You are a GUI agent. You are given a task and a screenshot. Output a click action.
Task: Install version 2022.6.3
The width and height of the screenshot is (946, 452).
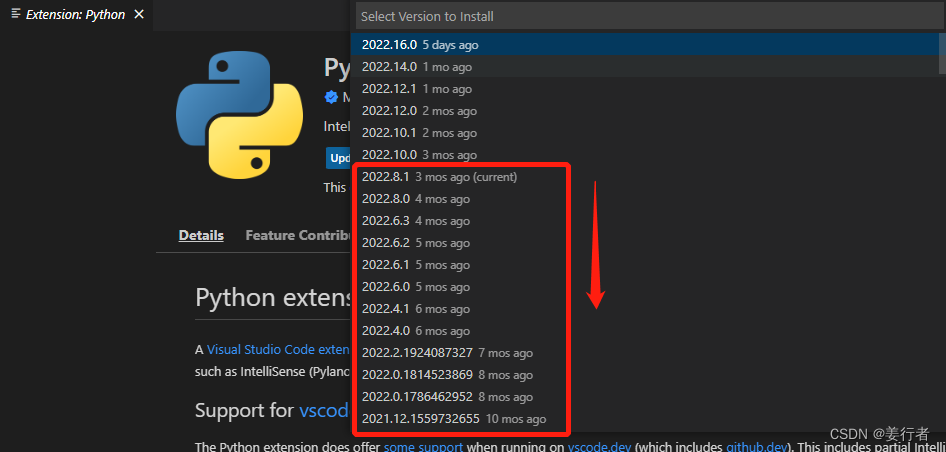point(644,221)
